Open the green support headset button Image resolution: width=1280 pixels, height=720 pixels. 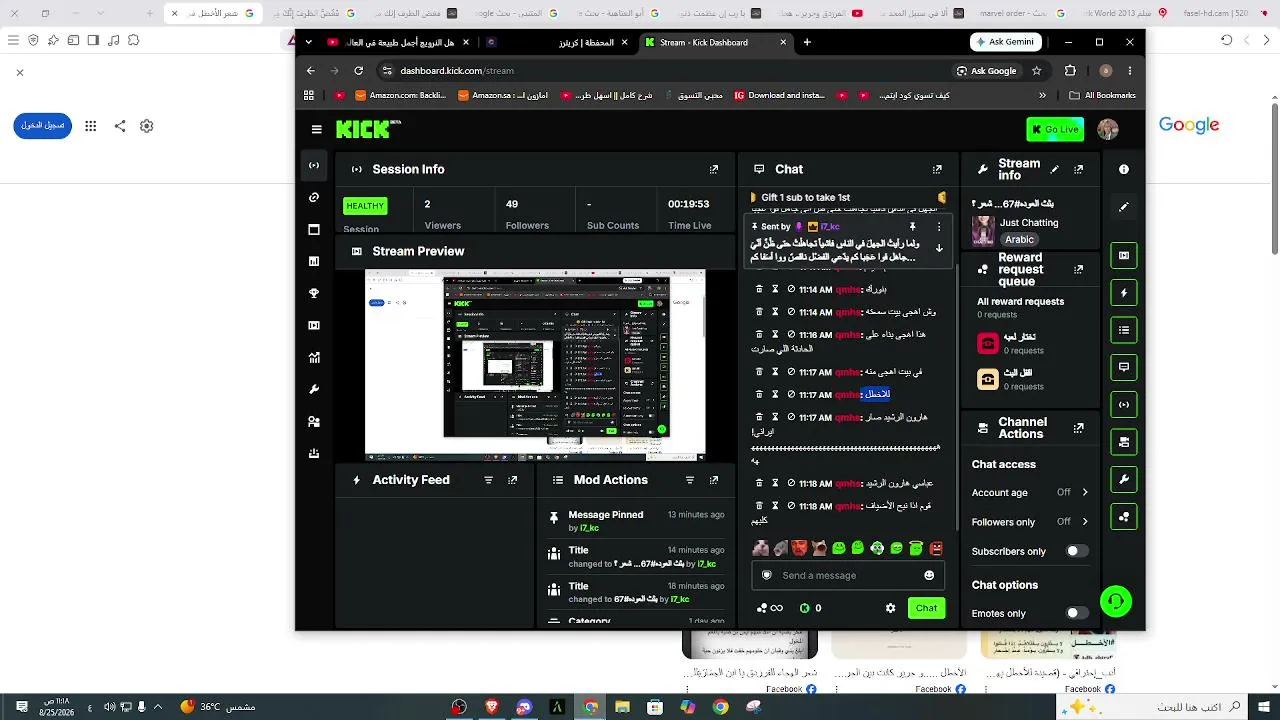[1116, 601]
